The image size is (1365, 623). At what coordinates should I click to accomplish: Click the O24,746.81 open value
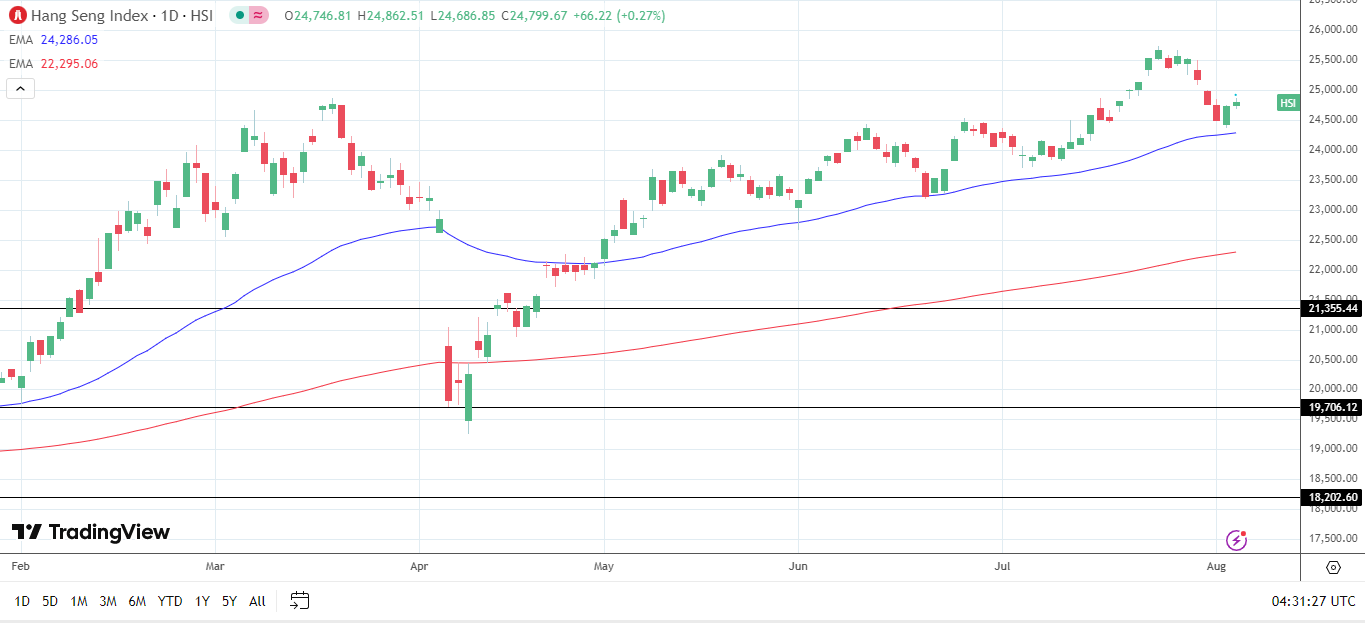point(318,16)
